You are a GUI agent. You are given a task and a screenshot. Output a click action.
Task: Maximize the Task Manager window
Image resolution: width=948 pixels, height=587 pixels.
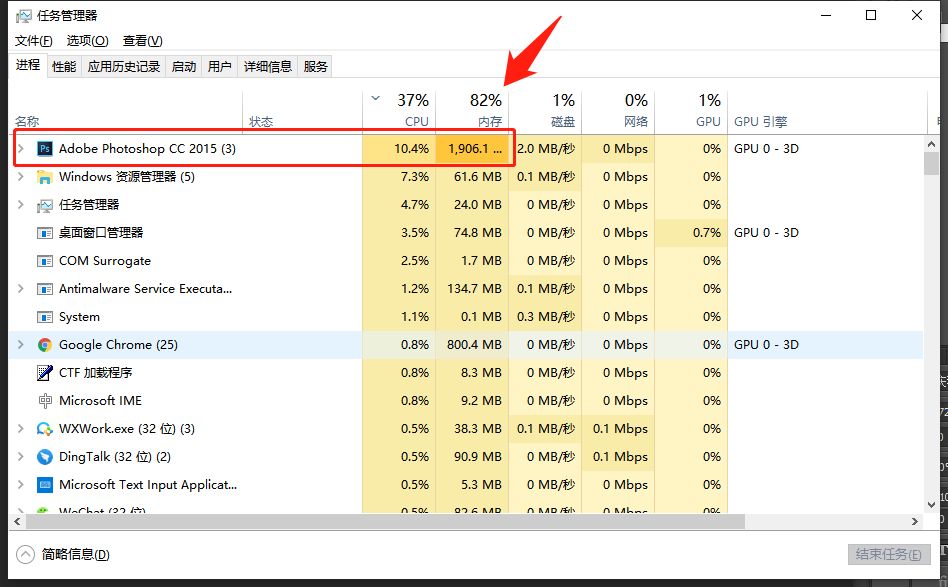(x=871, y=15)
